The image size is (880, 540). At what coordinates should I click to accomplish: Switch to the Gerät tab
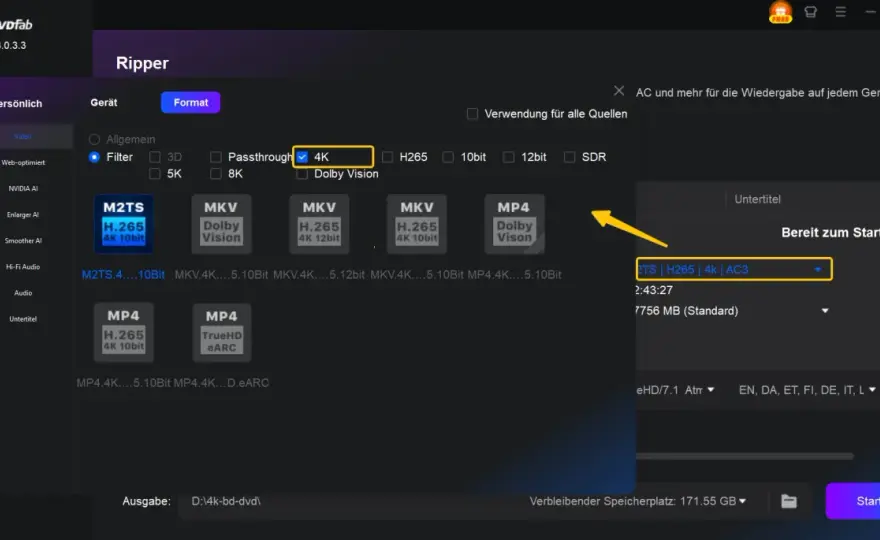click(104, 103)
